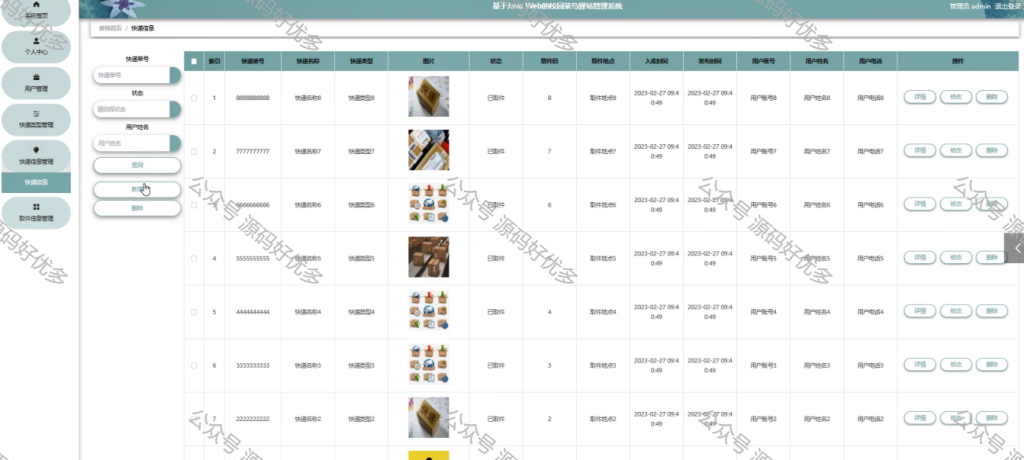Click 修改 for row 8888888888
The height and width of the screenshot is (460, 1024).
coord(955,97)
